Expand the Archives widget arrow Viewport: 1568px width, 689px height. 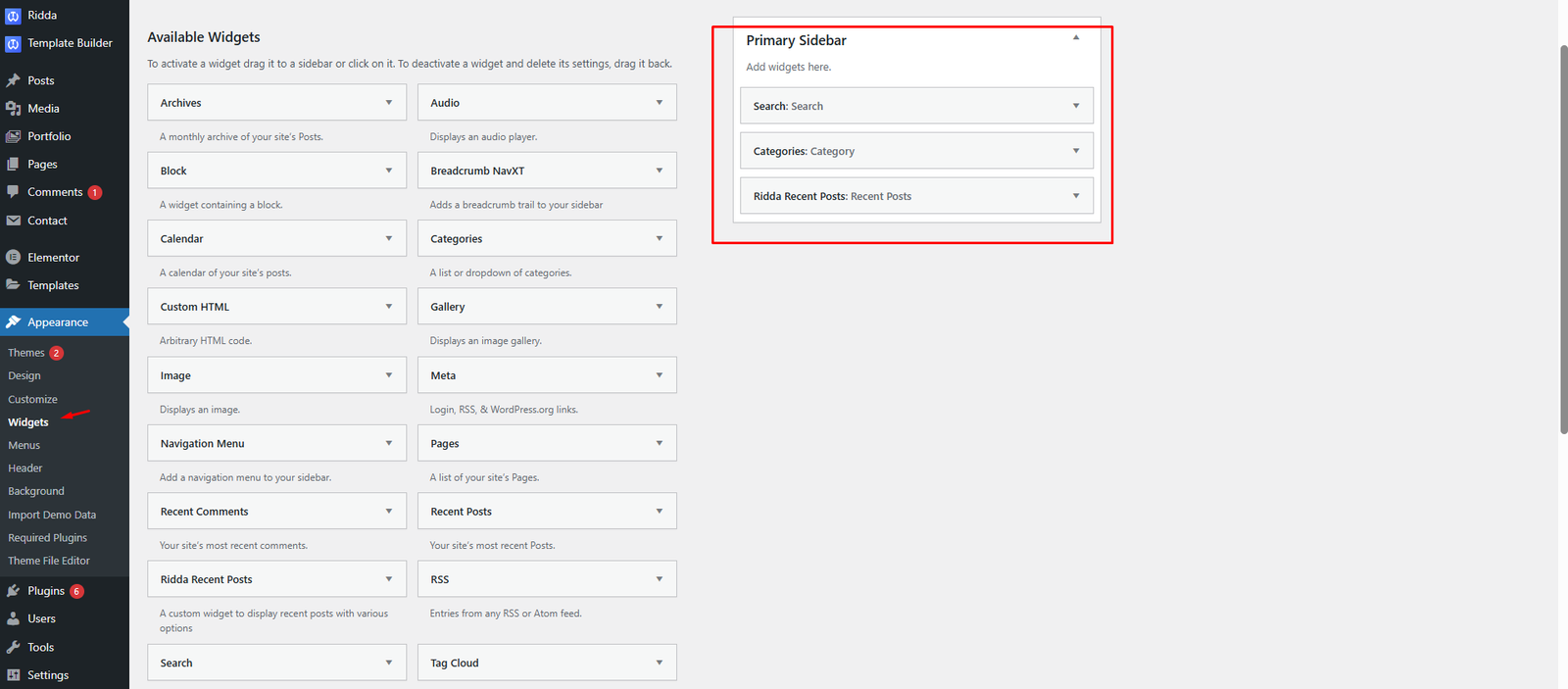point(389,103)
